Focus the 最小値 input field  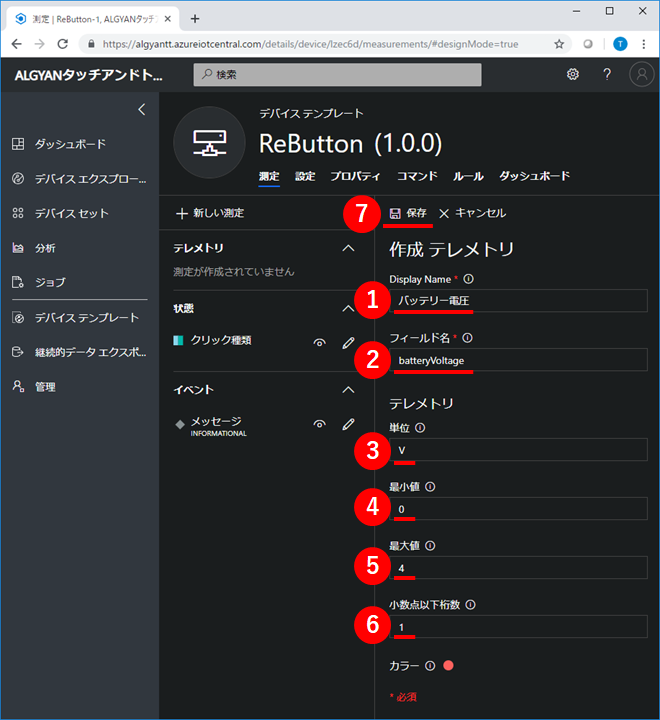tap(519, 509)
